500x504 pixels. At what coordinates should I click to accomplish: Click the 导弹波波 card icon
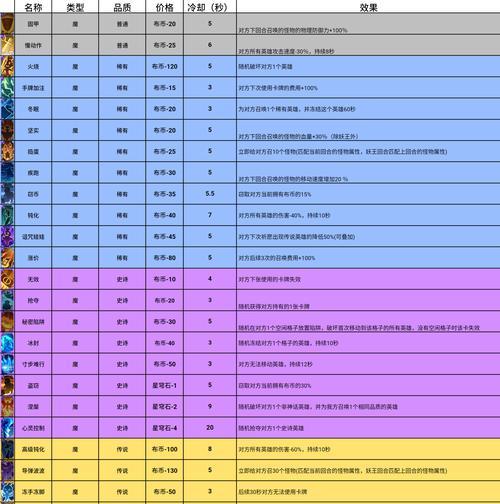pos(7,471)
